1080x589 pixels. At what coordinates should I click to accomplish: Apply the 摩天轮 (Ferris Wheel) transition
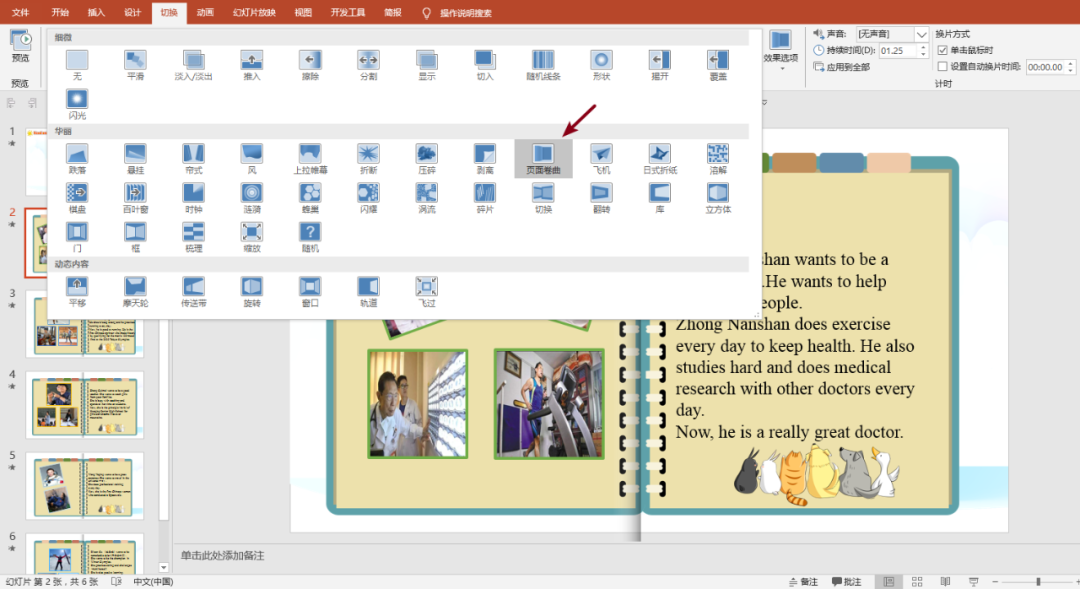(135, 291)
